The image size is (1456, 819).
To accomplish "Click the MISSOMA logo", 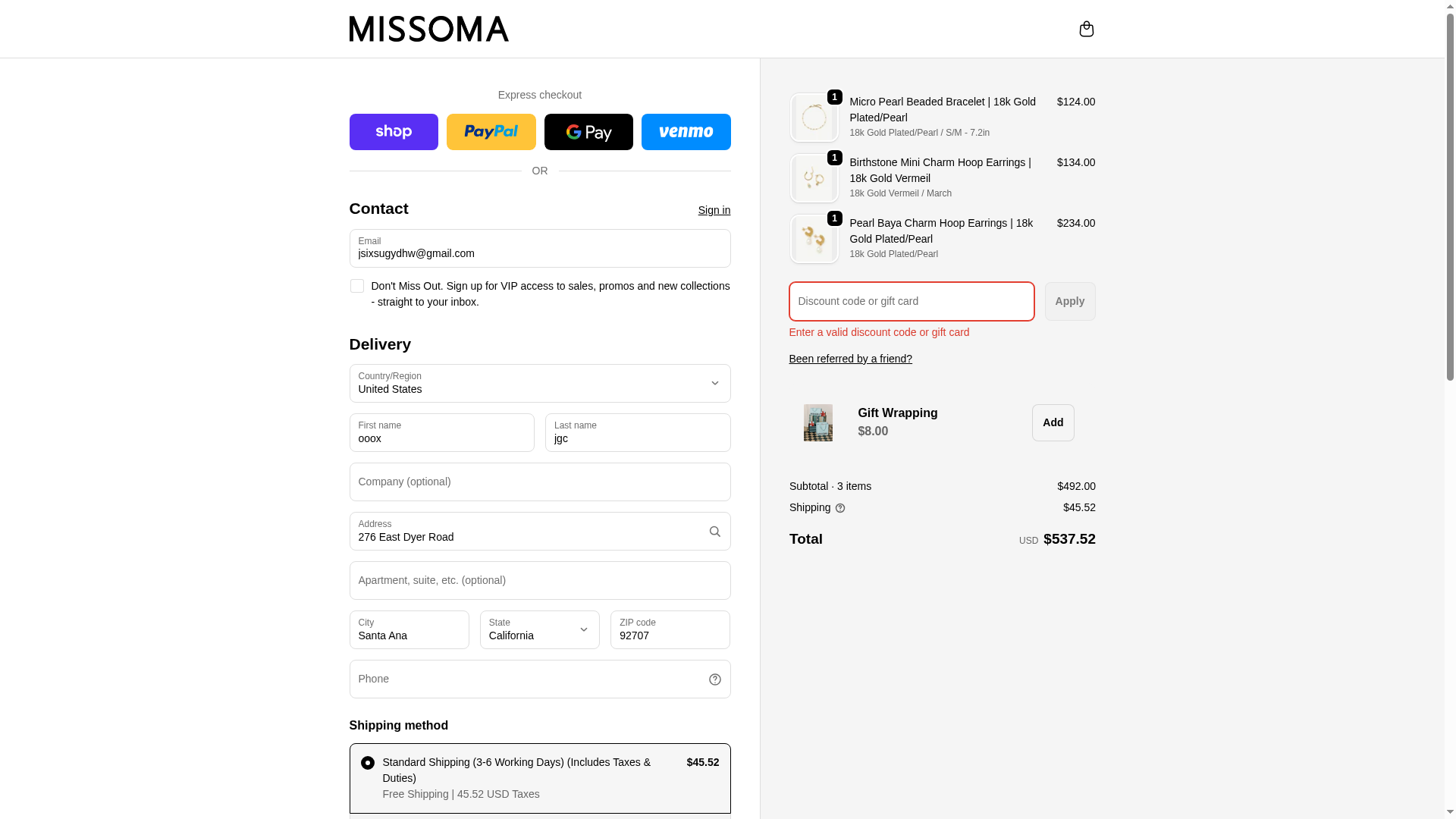I will coord(428,29).
